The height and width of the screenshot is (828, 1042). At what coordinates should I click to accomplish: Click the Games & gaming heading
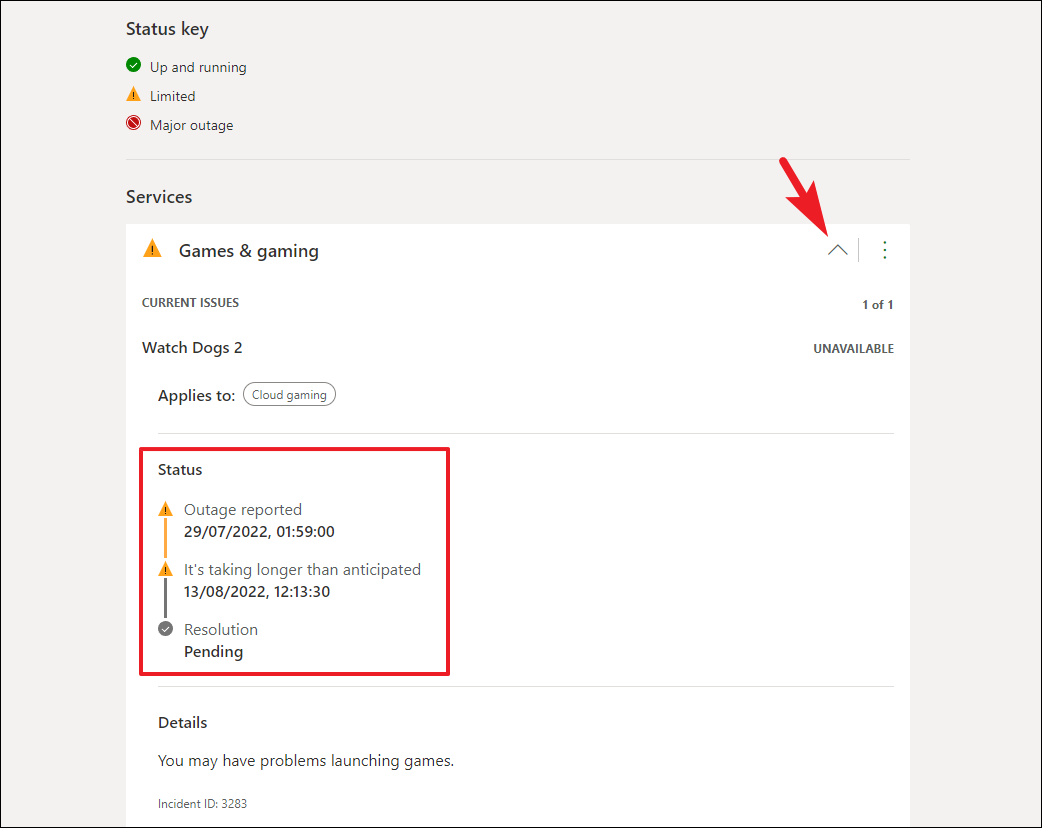click(249, 251)
